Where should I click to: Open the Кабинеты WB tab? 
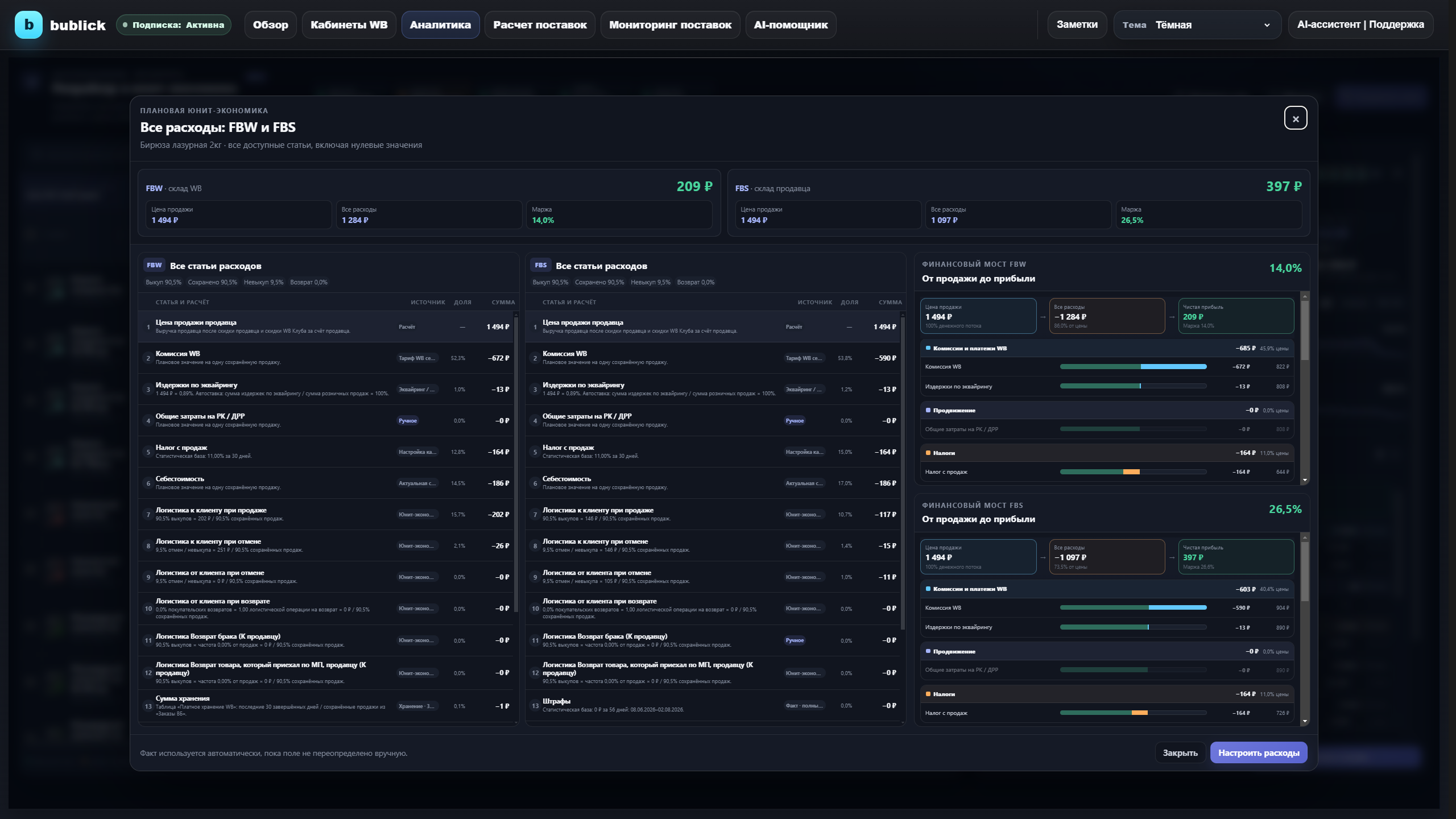349,25
